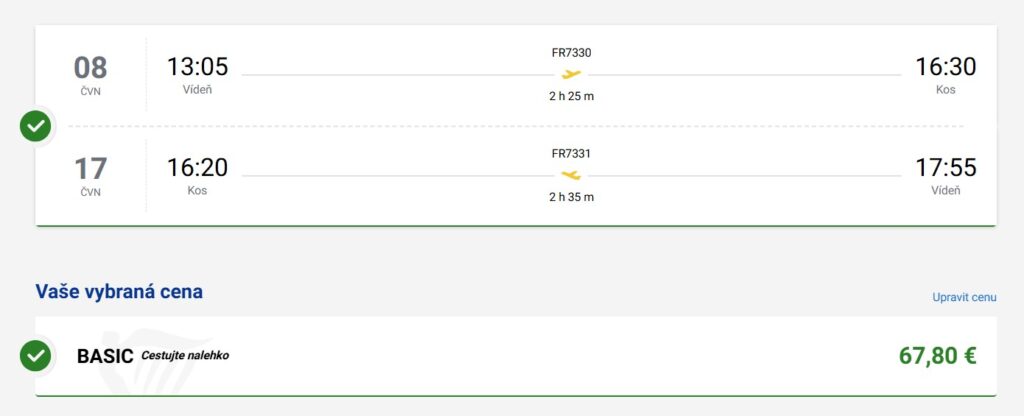Click the green checkmark beside the flights card
The width and height of the screenshot is (1024, 416).
tap(36, 126)
